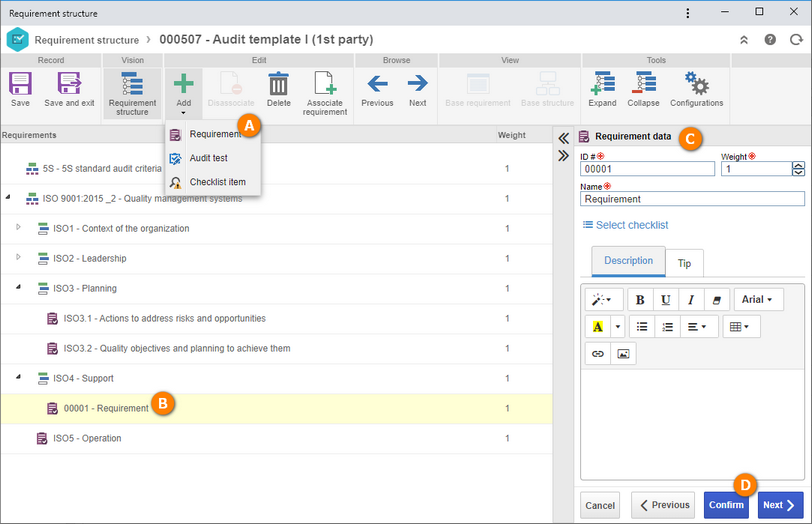Image resolution: width=812 pixels, height=524 pixels.
Task: Open the insert table dropdown
Action: pos(741,327)
